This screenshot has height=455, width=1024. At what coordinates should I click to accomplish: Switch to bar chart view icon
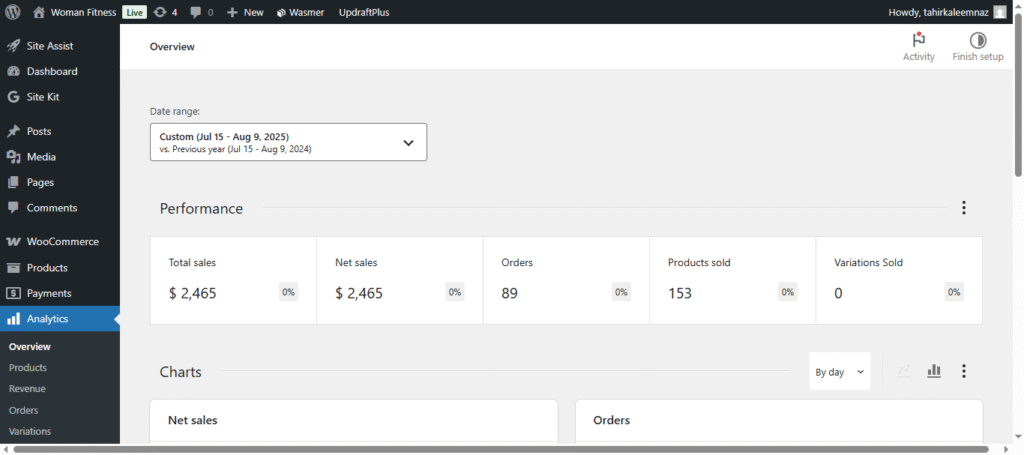click(x=934, y=371)
